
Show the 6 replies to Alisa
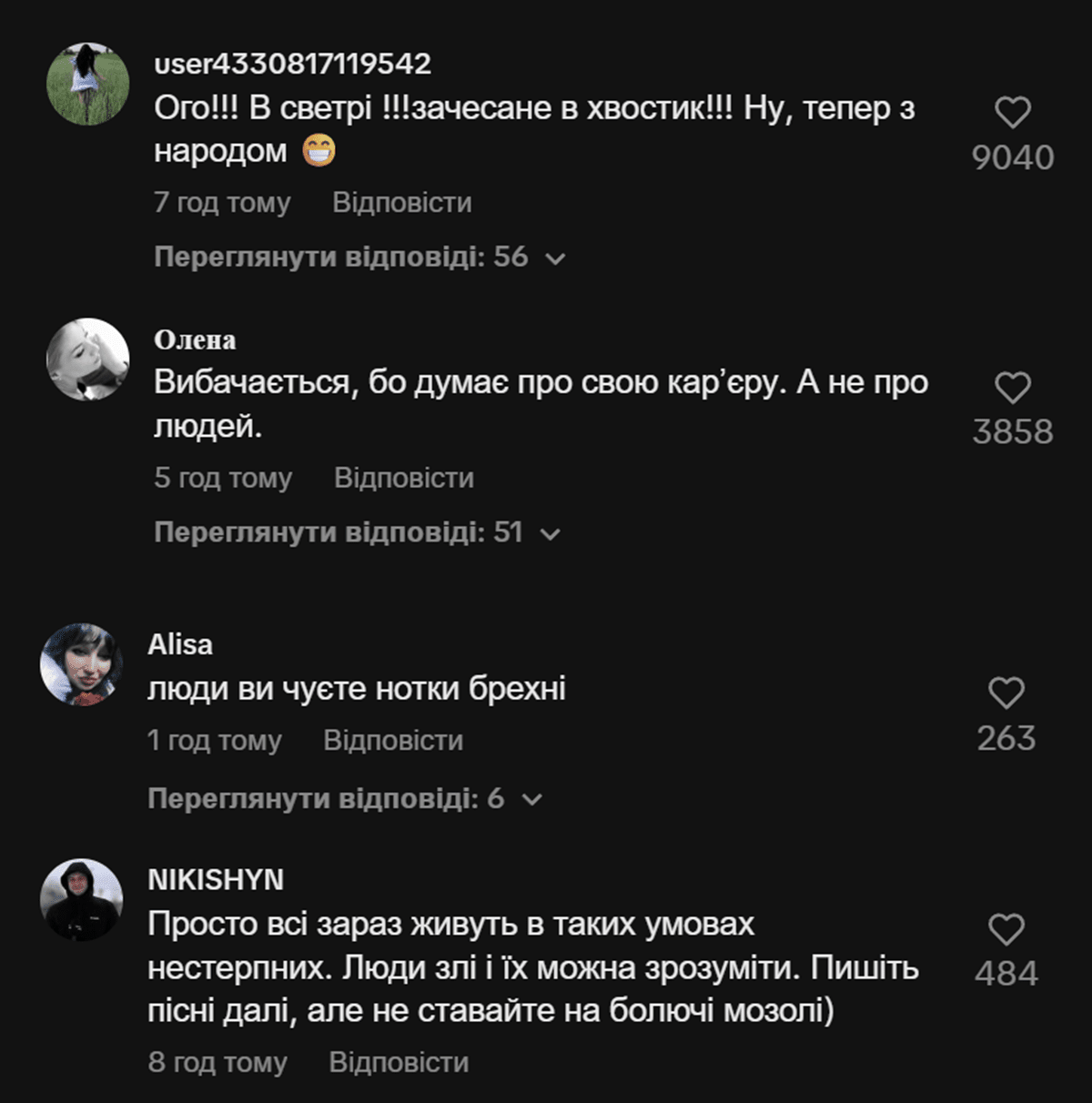pyautogui.click(x=344, y=799)
